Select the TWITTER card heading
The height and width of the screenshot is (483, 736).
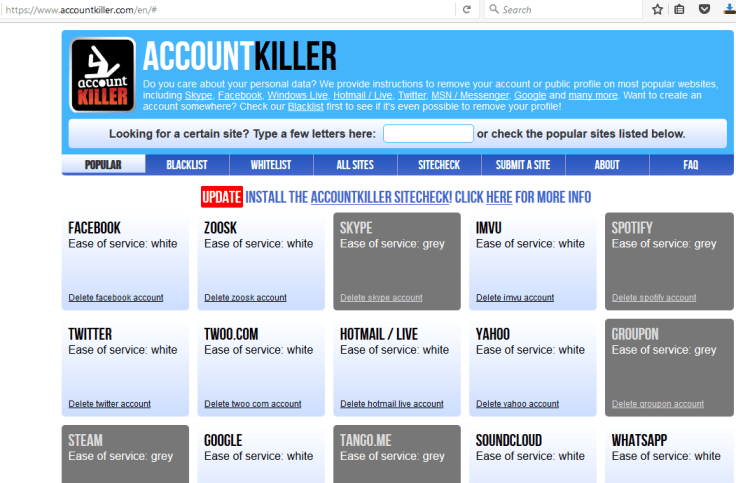[x=90, y=334]
